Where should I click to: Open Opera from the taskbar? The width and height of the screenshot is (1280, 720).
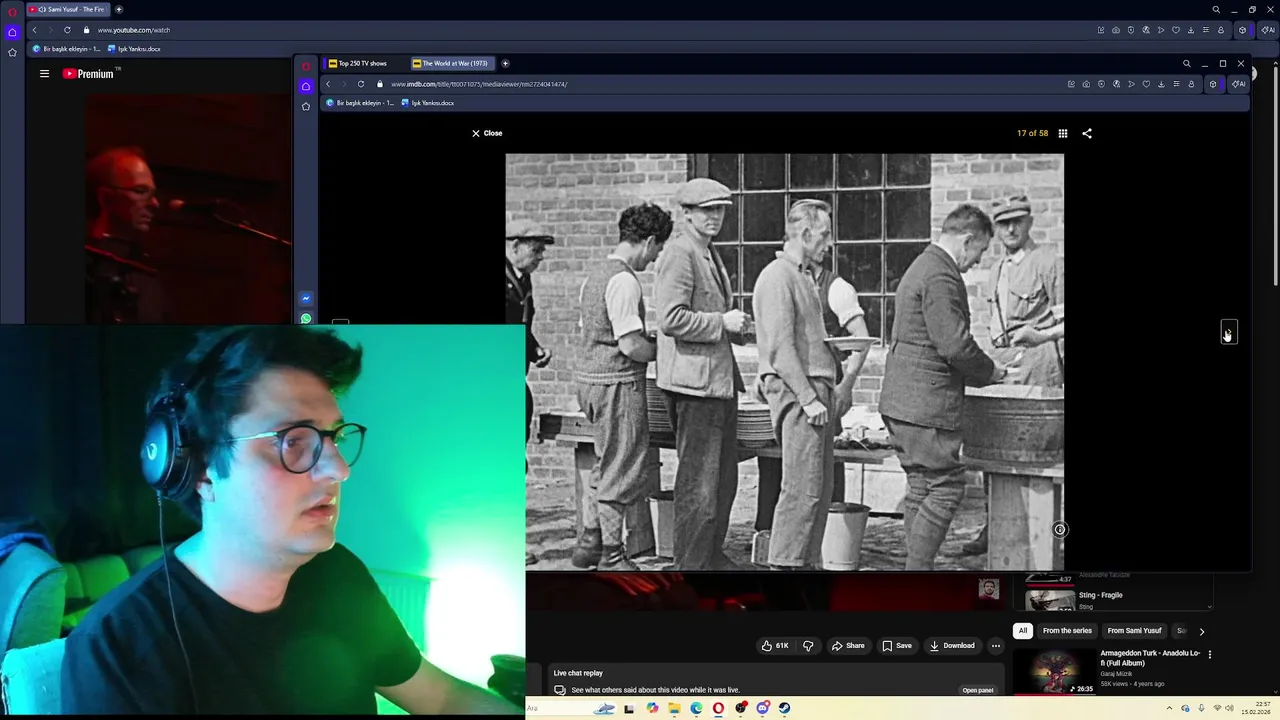[x=718, y=708]
